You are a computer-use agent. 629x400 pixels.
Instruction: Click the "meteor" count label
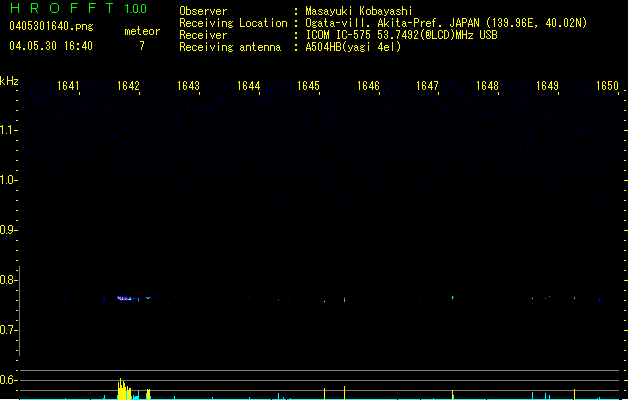click(142, 31)
